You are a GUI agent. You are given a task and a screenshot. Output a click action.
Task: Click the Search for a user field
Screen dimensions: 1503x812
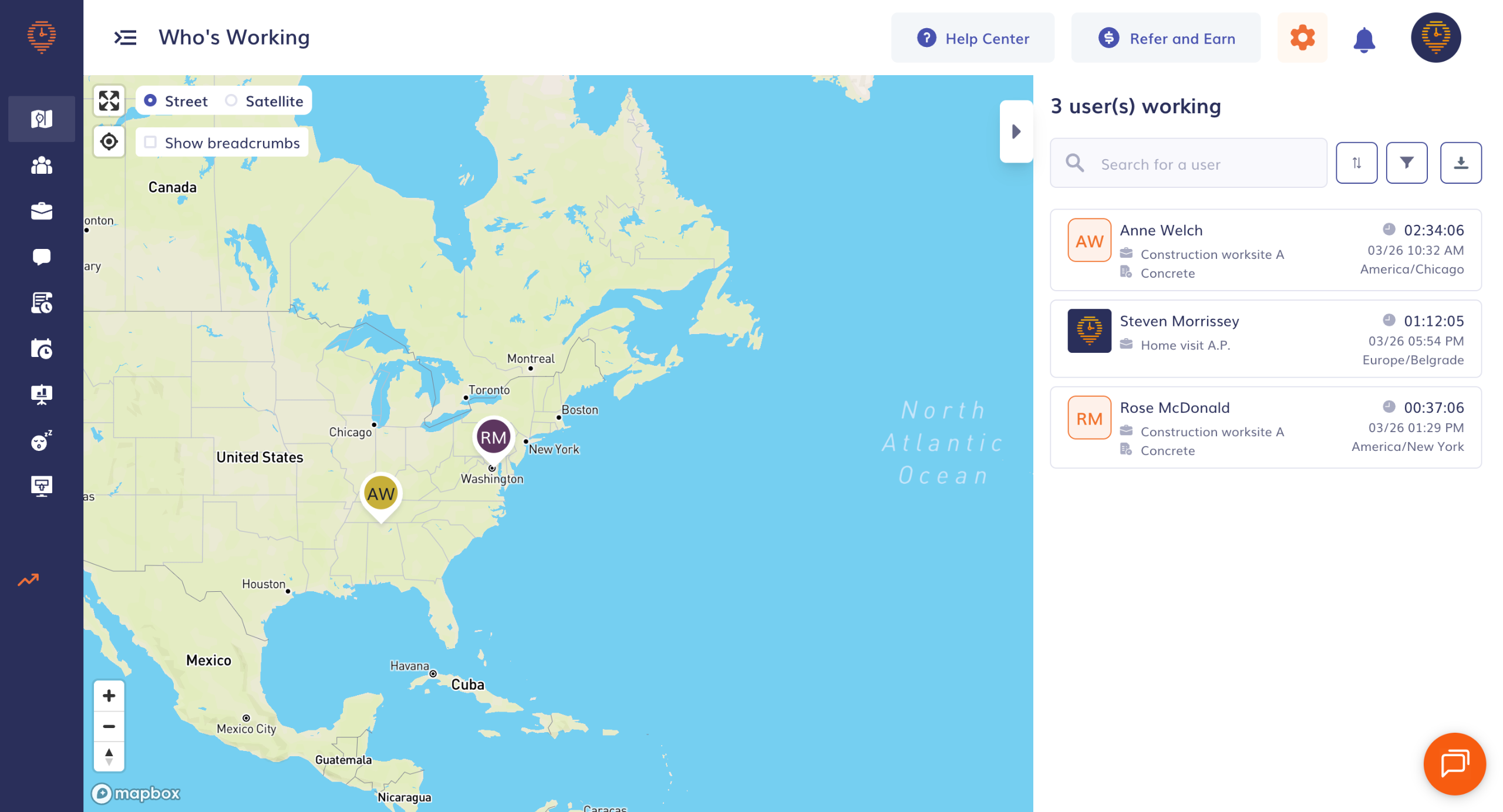click(x=1198, y=164)
